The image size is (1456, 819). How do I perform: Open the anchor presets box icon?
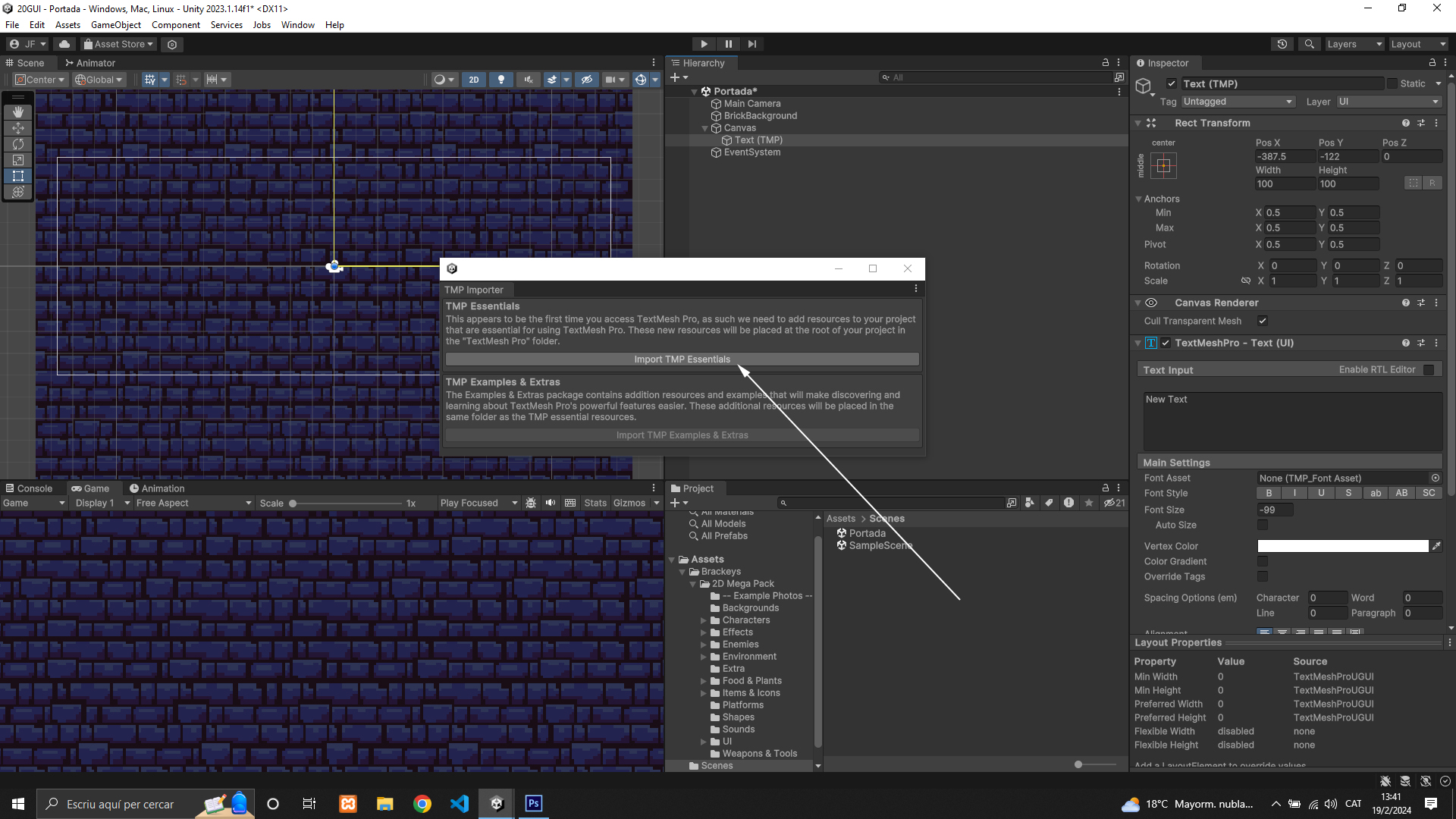pyautogui.click(x=1163, y=165)
